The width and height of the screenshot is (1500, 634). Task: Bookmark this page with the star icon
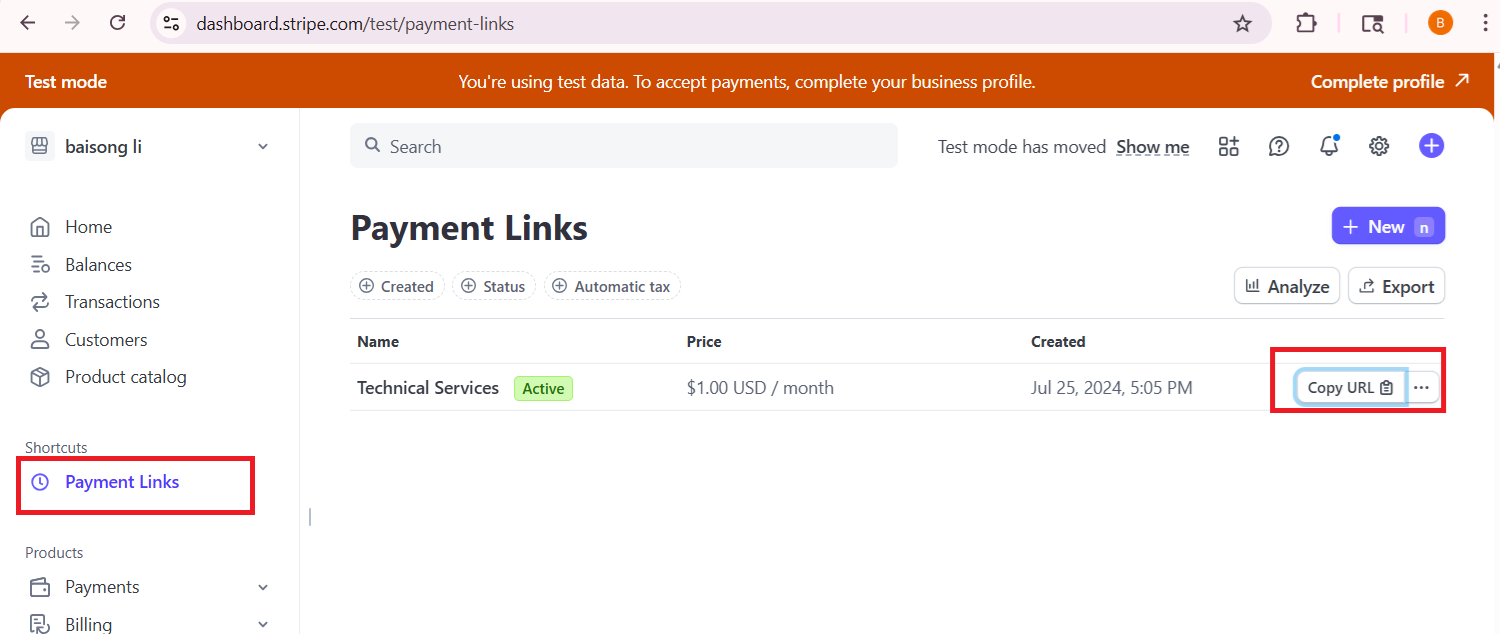1242,23
